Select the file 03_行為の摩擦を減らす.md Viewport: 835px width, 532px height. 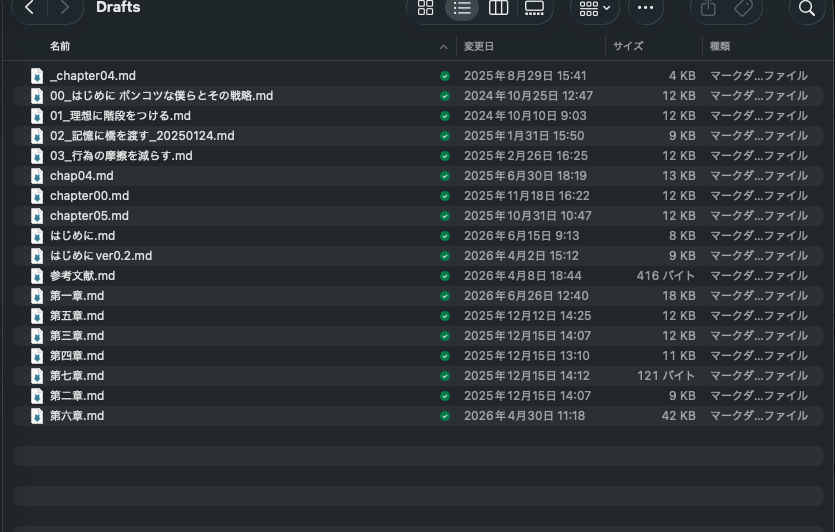(x=121, y=156)
